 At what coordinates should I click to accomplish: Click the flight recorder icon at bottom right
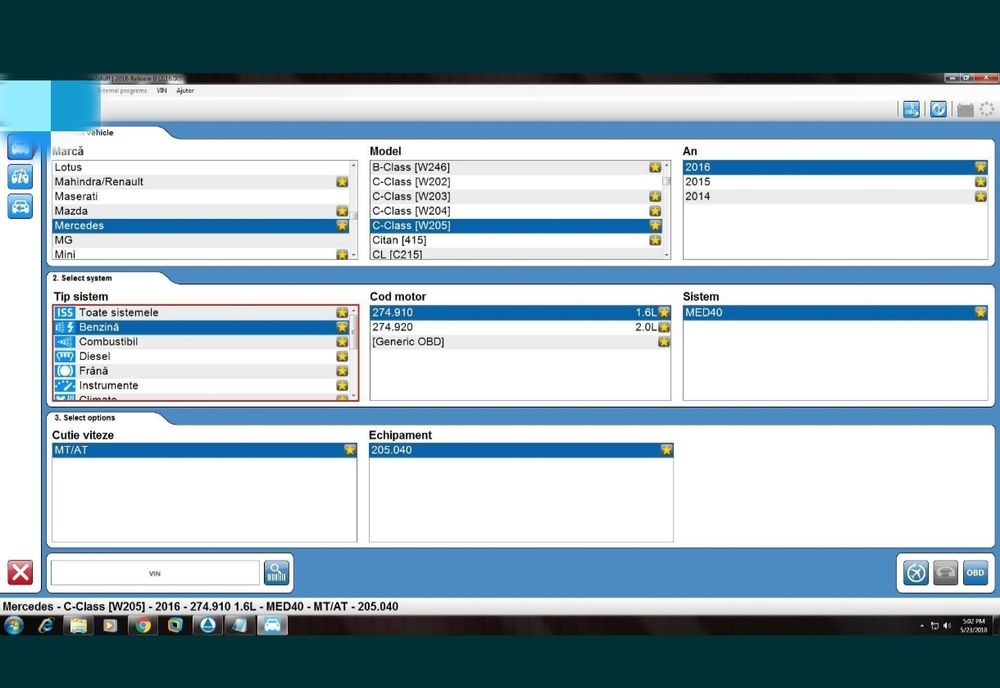tap(916, 573)
